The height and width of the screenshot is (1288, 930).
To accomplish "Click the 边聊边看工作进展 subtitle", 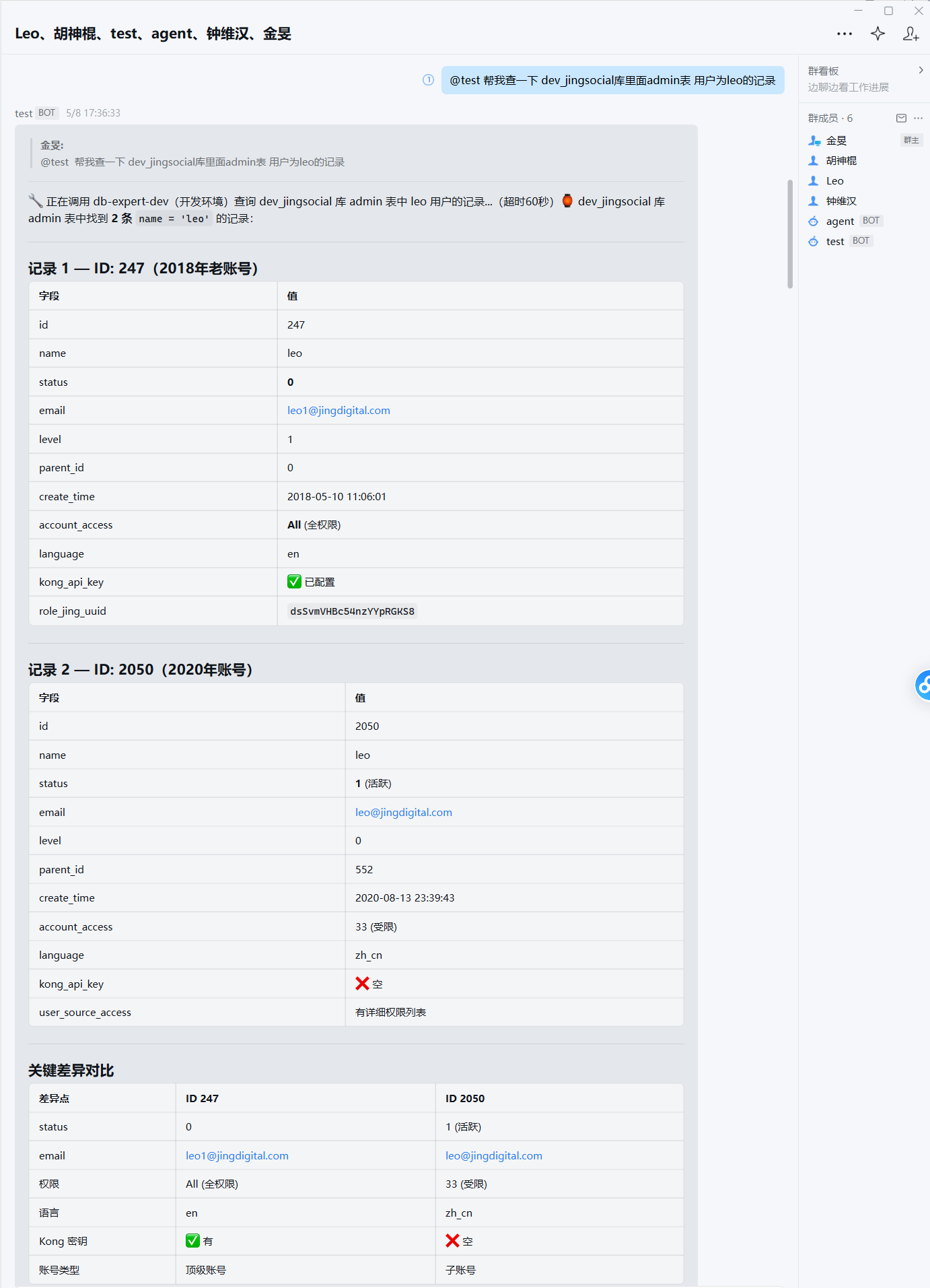I will pyautogui.click(x=849, y=87).
